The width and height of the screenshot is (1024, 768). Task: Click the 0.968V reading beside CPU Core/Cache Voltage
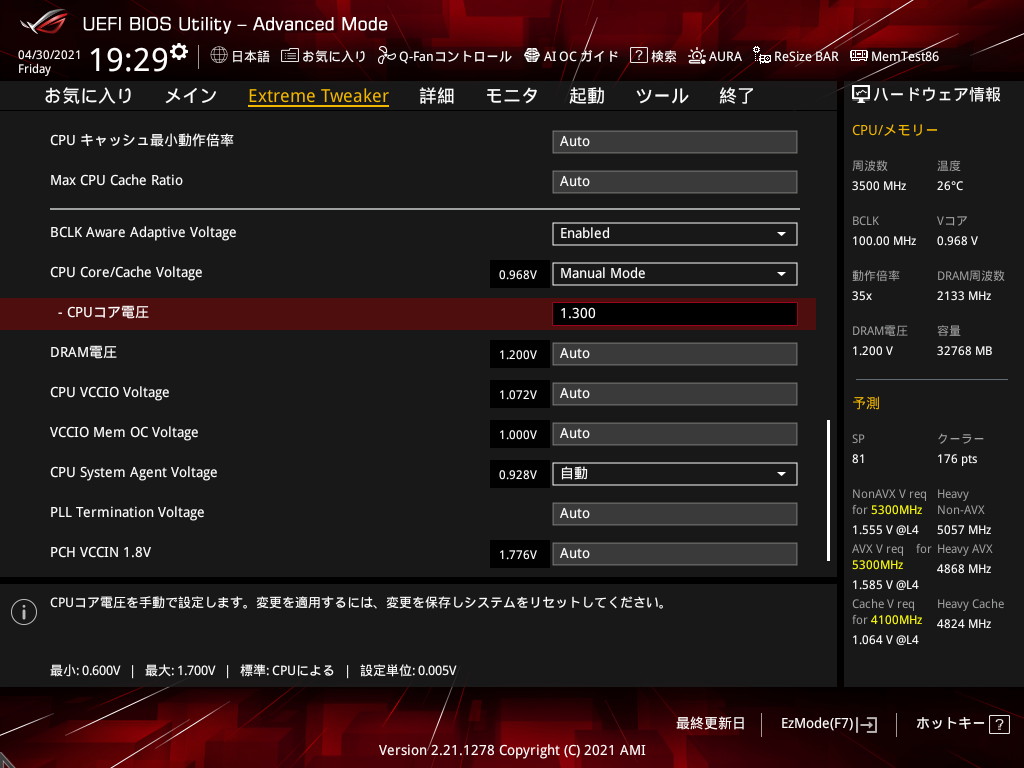519,274
